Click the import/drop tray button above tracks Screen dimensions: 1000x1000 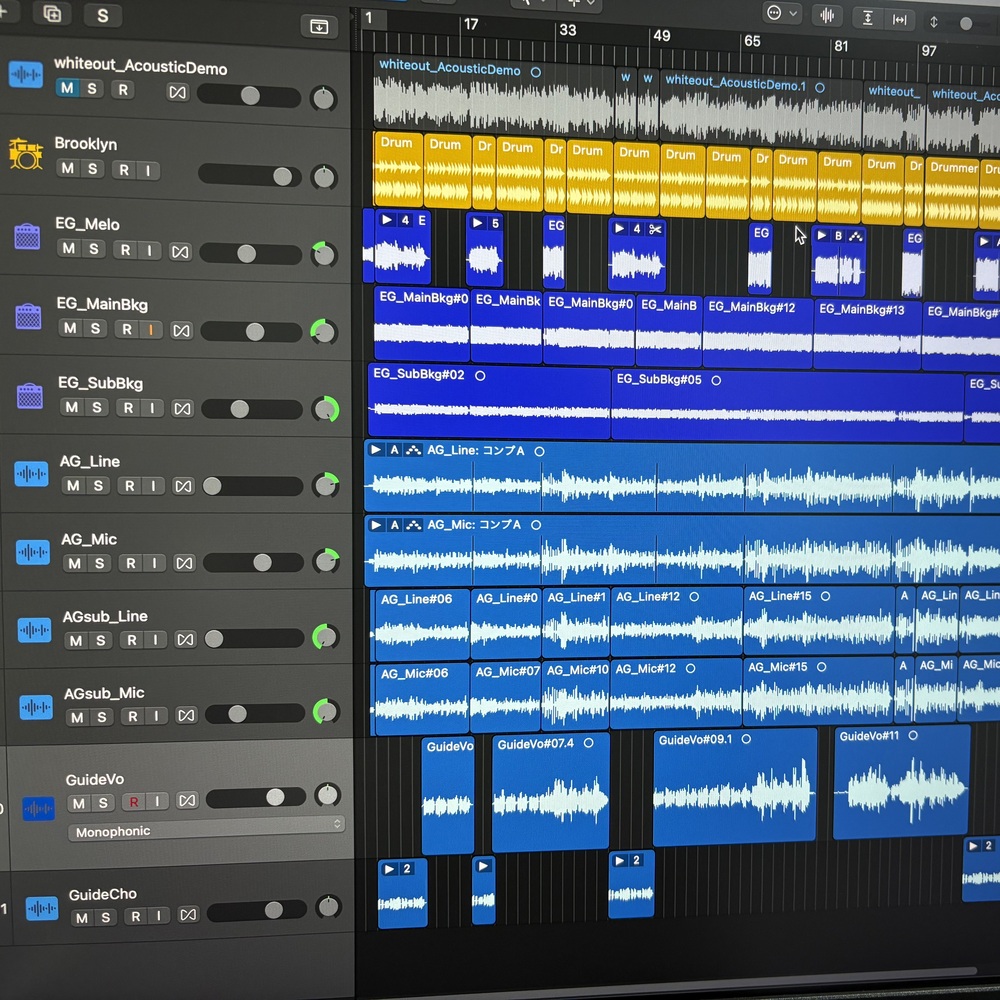(319, 26)
